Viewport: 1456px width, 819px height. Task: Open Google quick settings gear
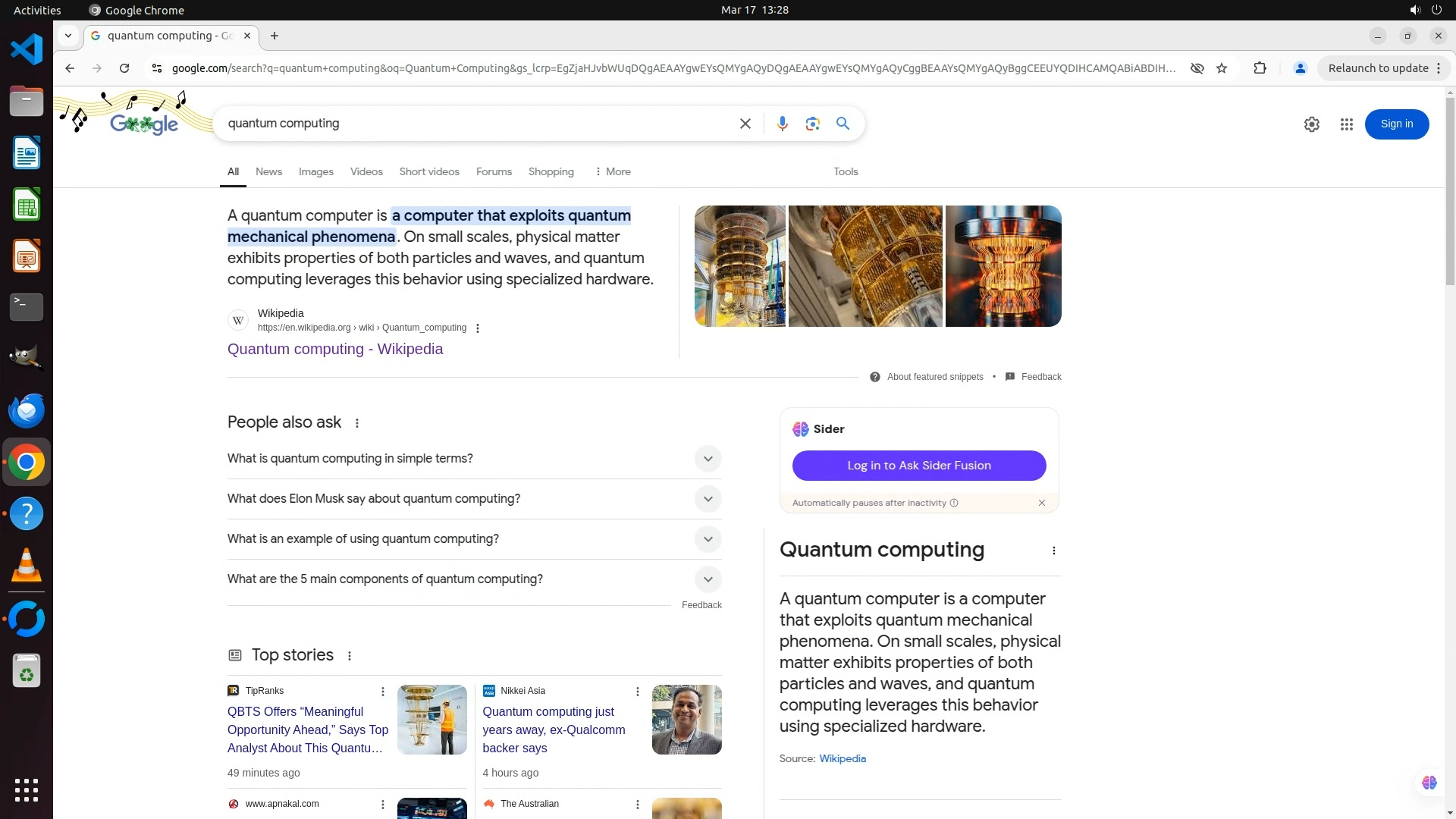1311,124
